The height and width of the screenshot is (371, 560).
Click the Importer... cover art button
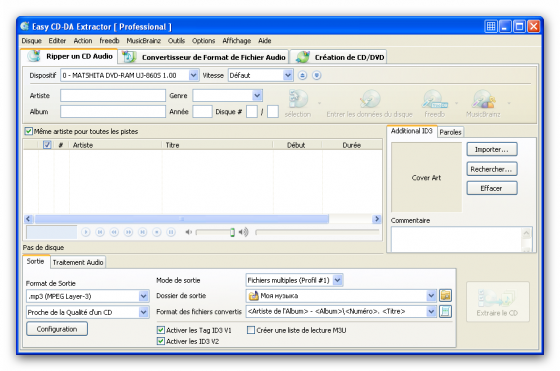(492, 149)
